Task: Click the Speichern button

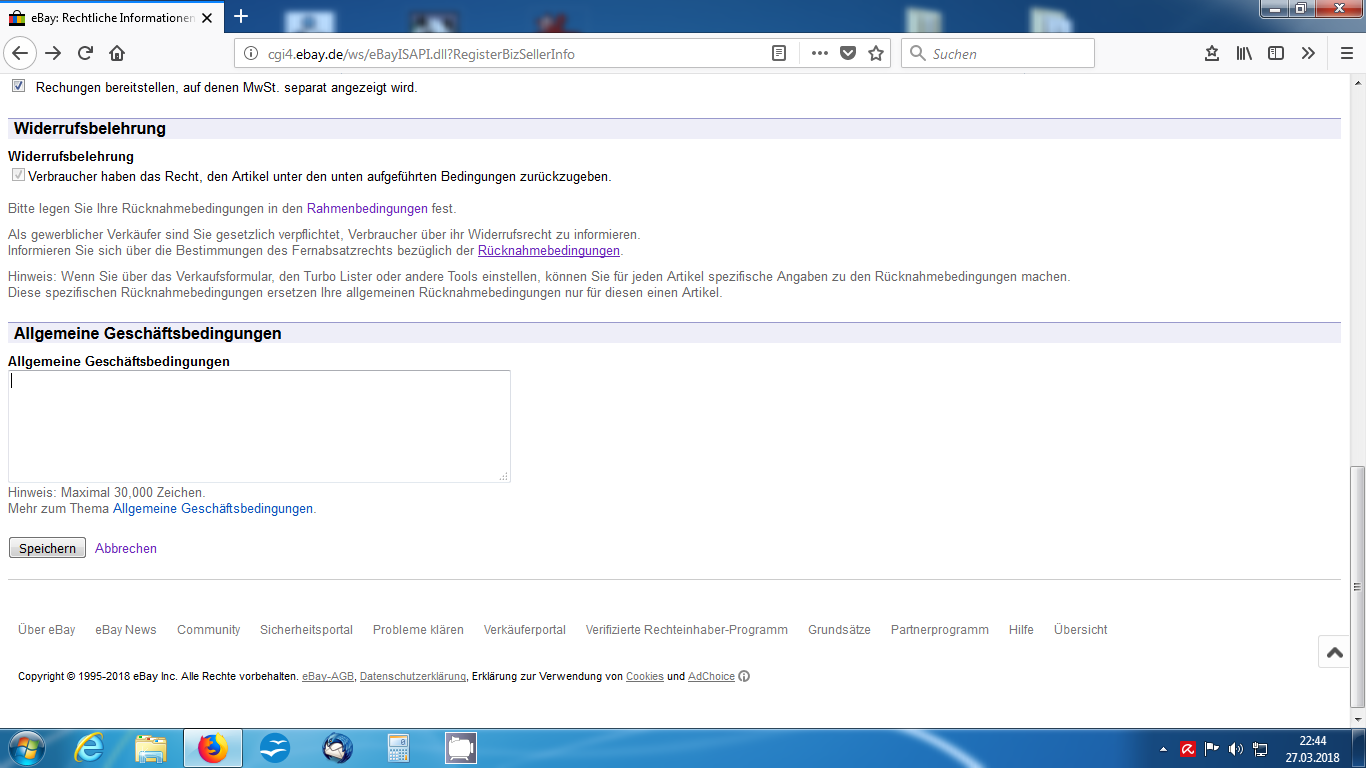Action: tap(47, 548)
